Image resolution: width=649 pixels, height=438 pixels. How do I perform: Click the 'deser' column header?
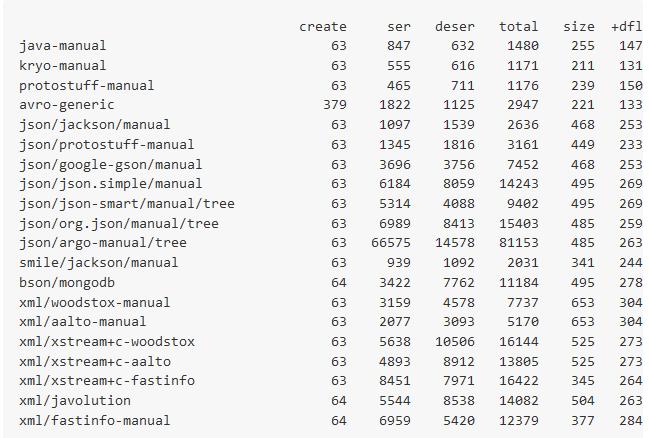(455, 26)
